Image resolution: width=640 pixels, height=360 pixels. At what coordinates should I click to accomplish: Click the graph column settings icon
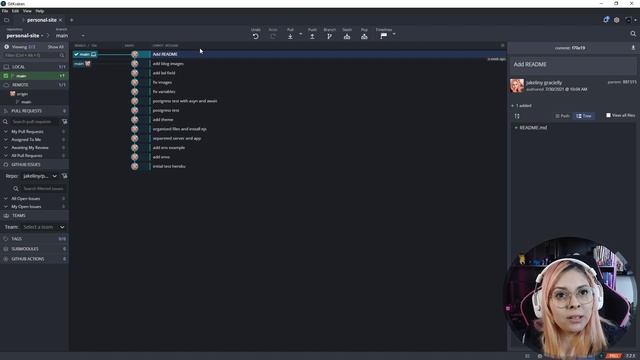(502, 45)
